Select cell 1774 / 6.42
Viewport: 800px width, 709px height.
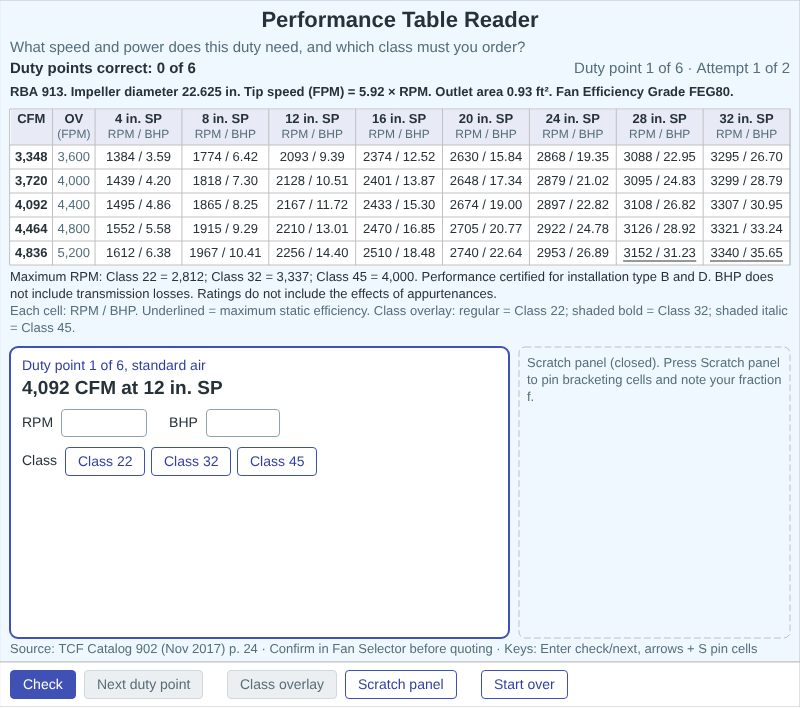coord(225,157)
